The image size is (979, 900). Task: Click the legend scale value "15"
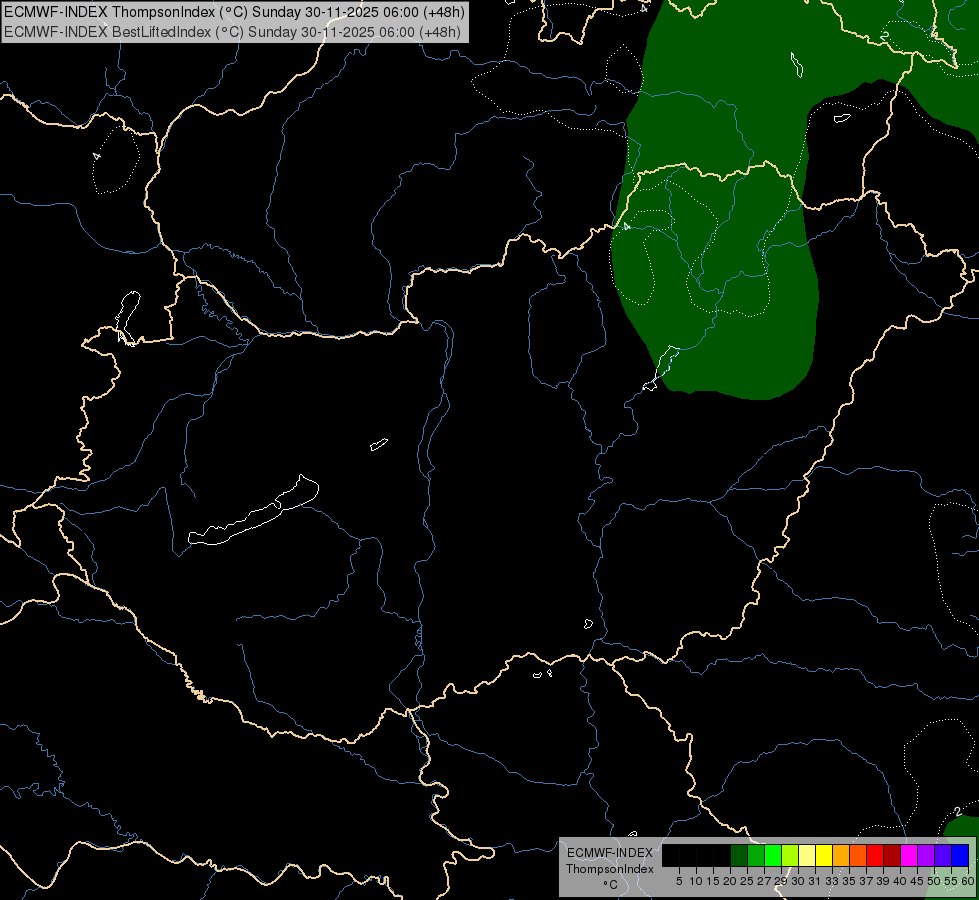713,881
